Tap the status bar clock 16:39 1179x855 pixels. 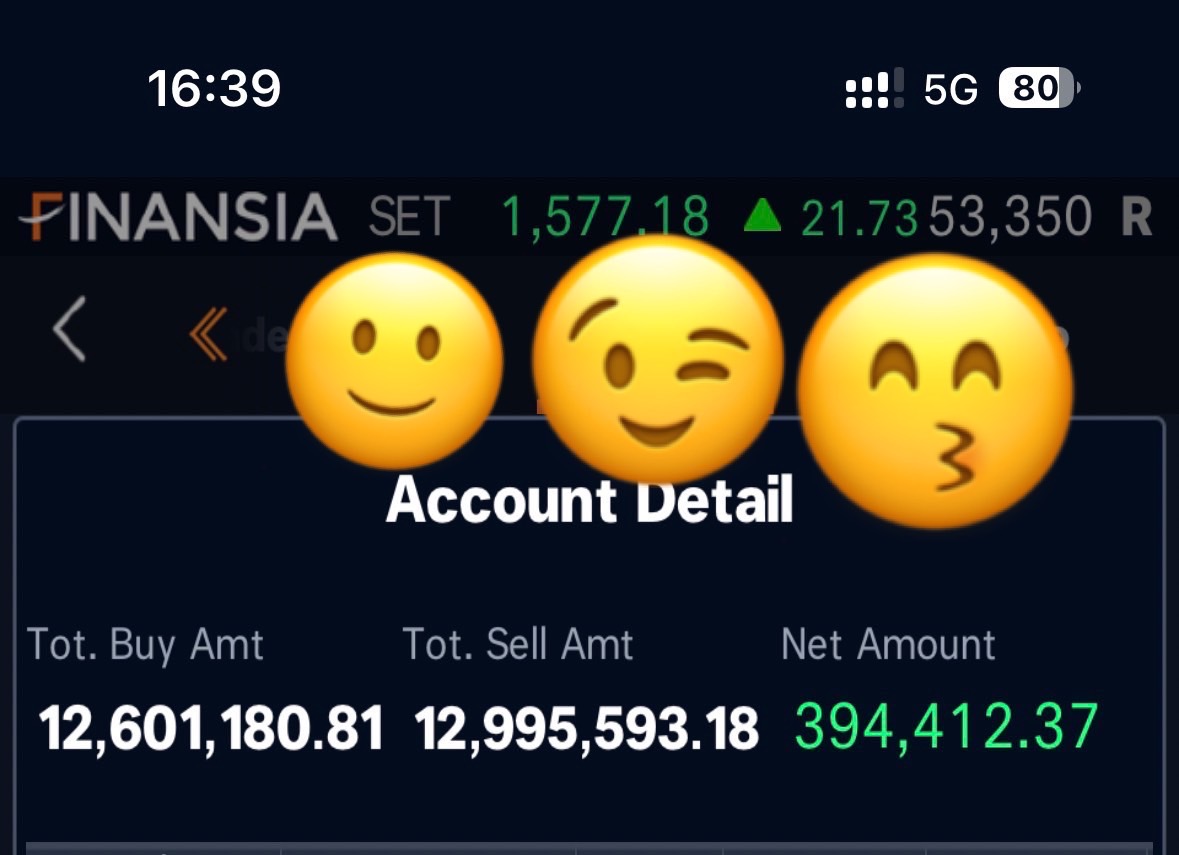(x=214, y=89)
